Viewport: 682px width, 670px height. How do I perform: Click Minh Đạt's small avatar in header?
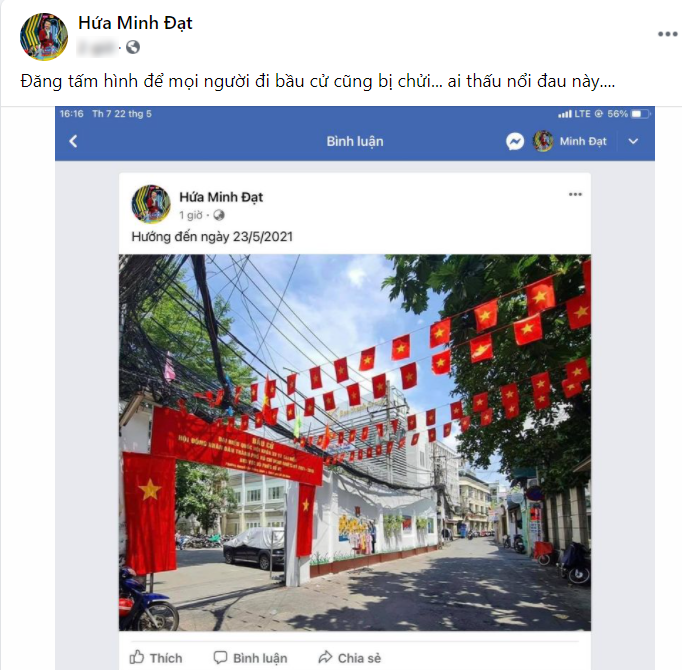tap(543, 141)
